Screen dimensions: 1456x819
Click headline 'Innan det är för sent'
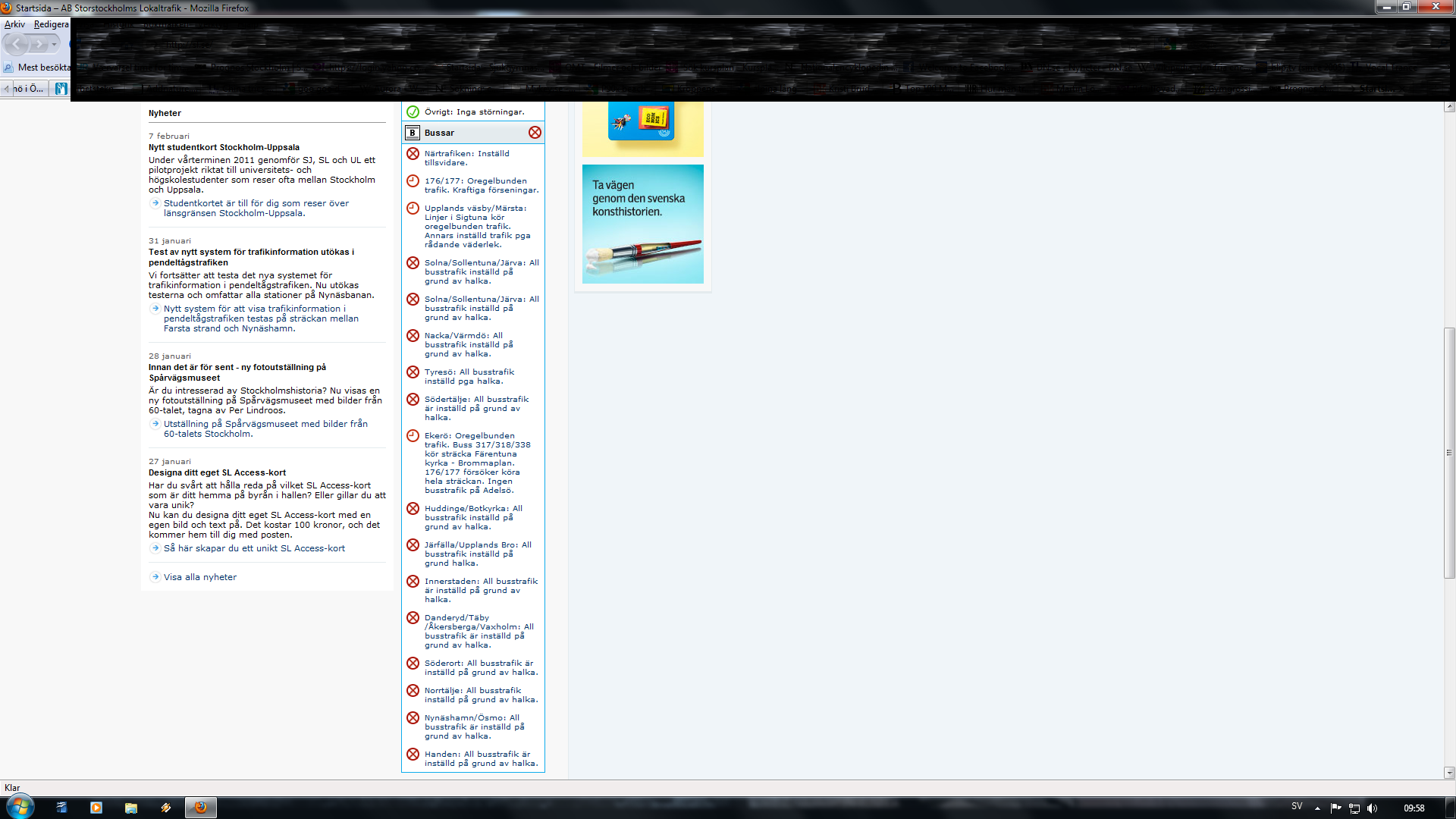pyautogui.click(x=237, y=373)
